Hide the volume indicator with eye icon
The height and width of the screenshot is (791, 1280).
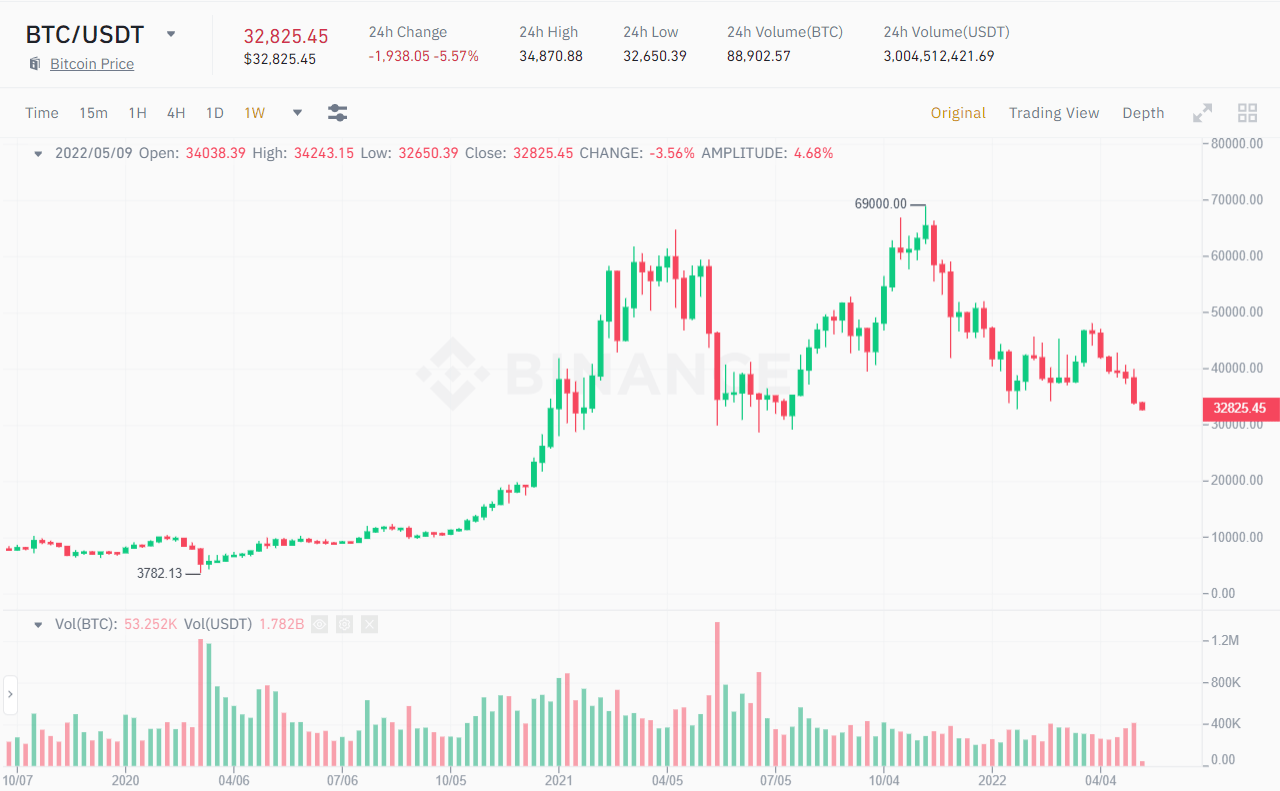point(320,624)
